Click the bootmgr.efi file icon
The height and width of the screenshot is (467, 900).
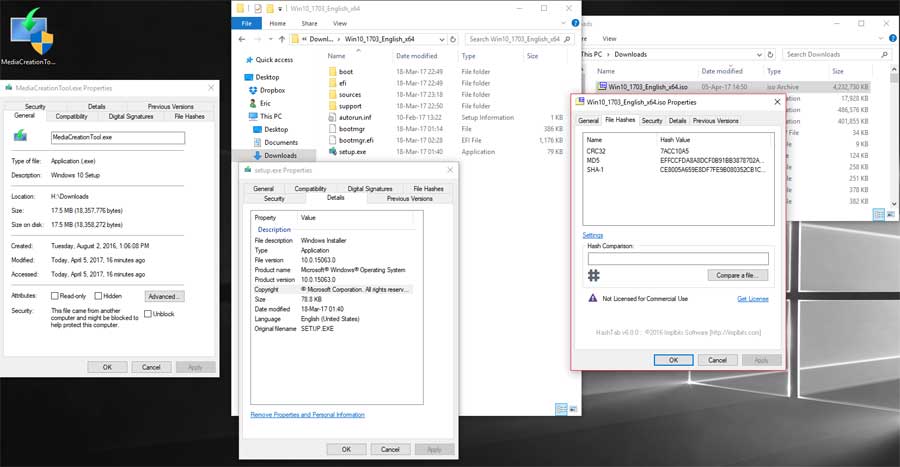[x=332, y=140]
